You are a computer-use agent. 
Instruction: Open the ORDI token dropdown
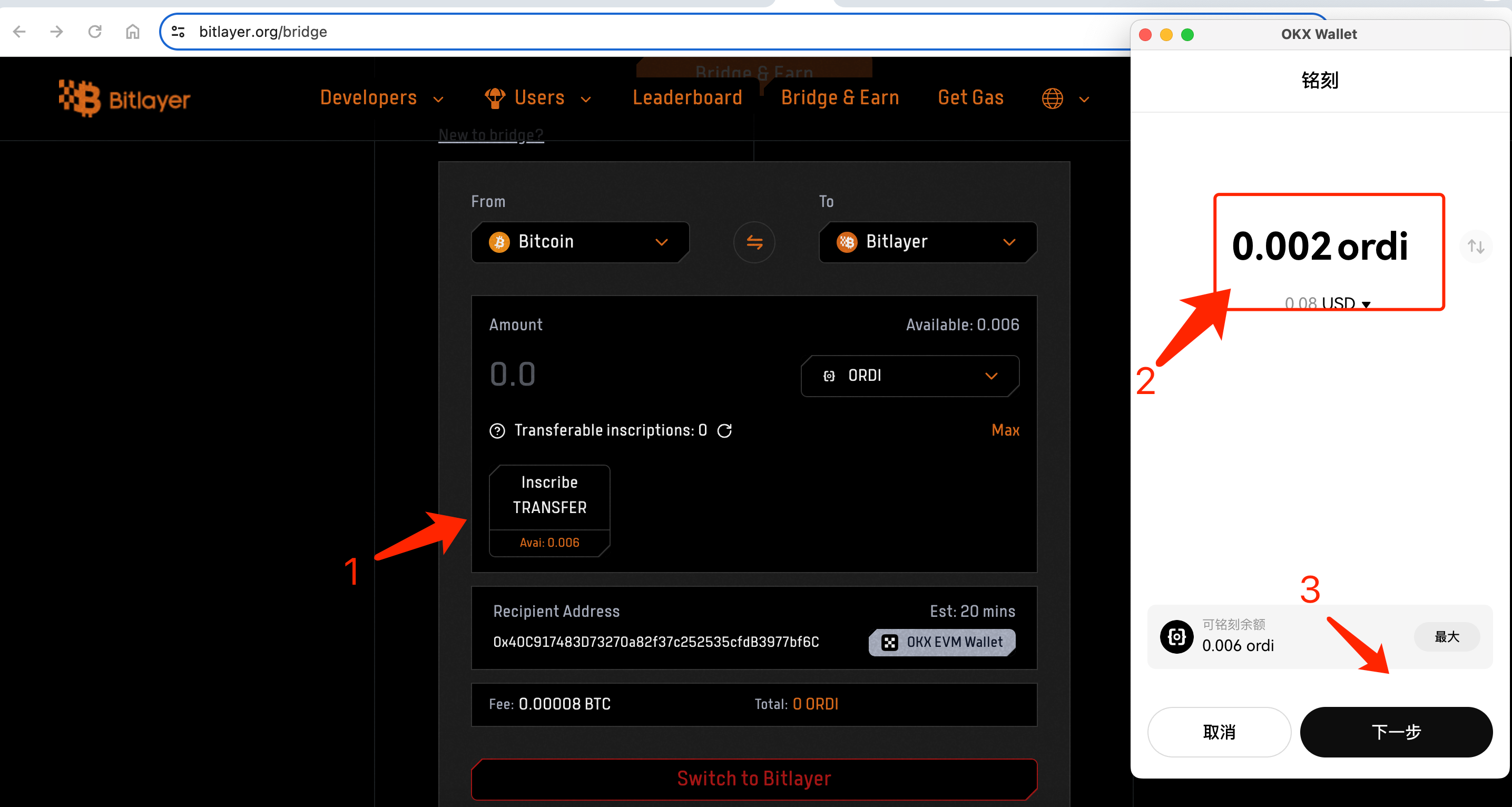click(909, 376)
